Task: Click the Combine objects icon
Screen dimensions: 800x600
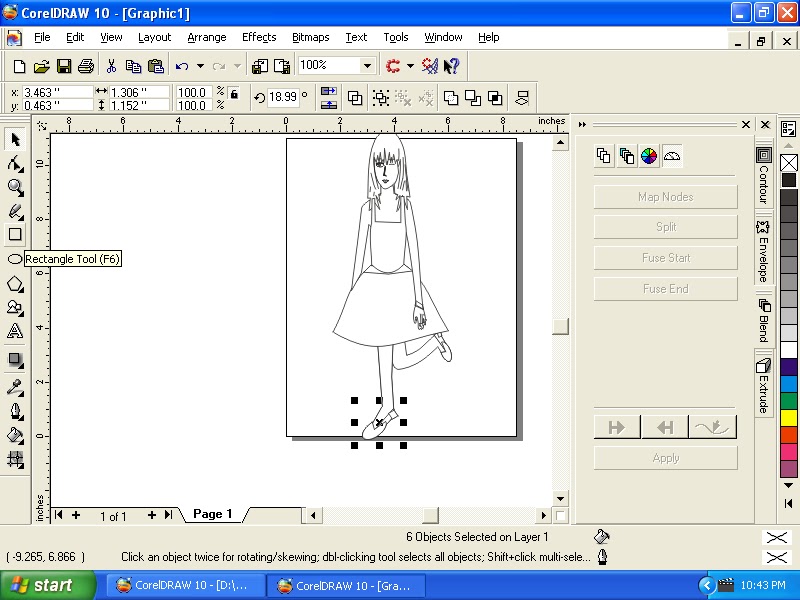Action: click(355, 98)
